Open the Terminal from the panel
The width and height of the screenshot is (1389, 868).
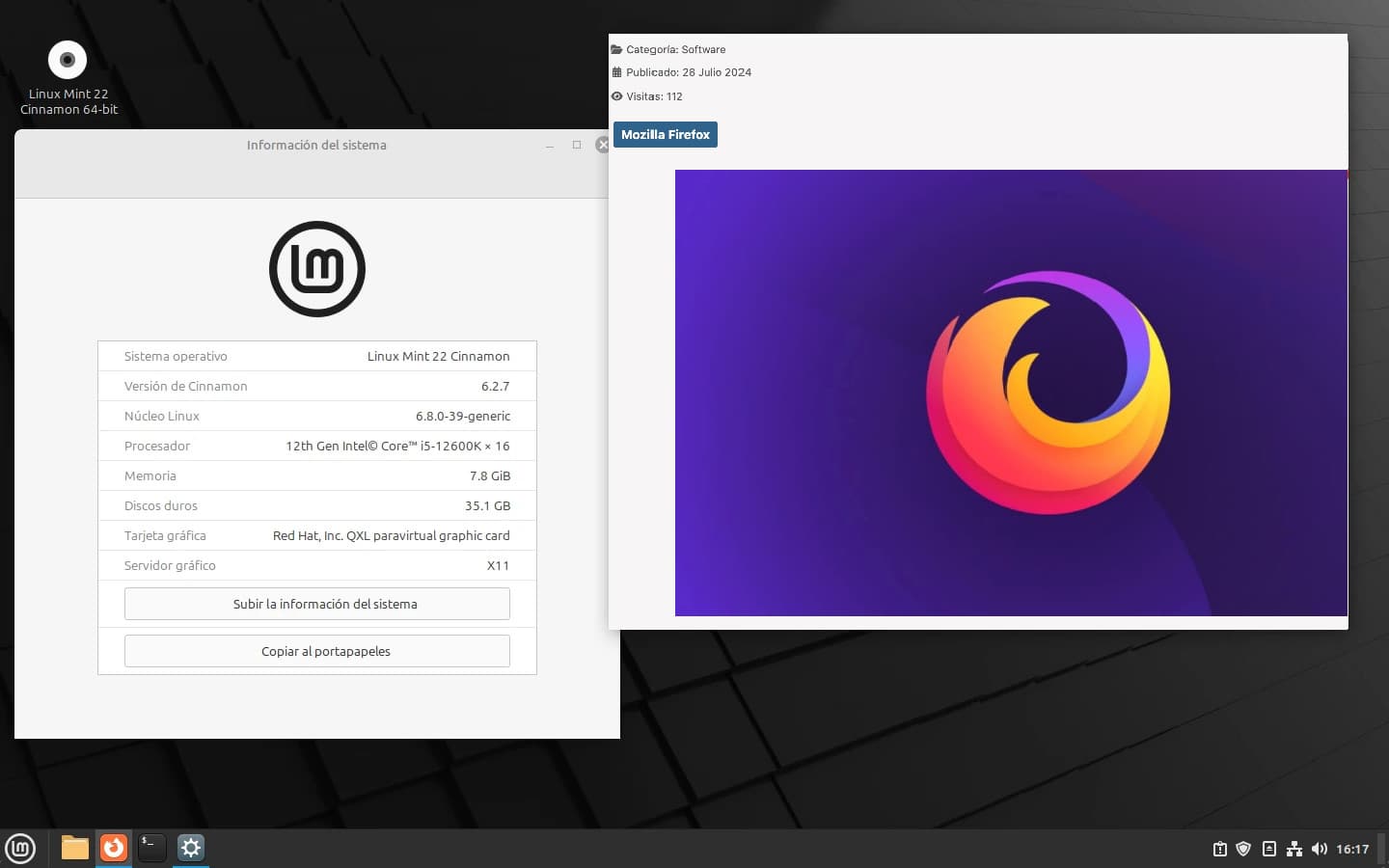coord(152,848)
